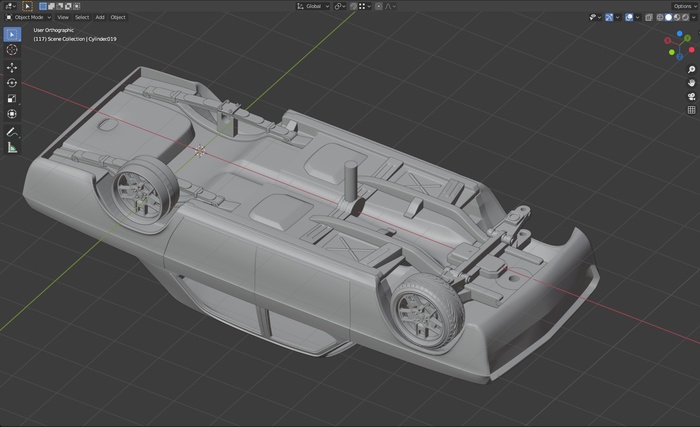Switch orthographic/perspective using grid icon

691,110
